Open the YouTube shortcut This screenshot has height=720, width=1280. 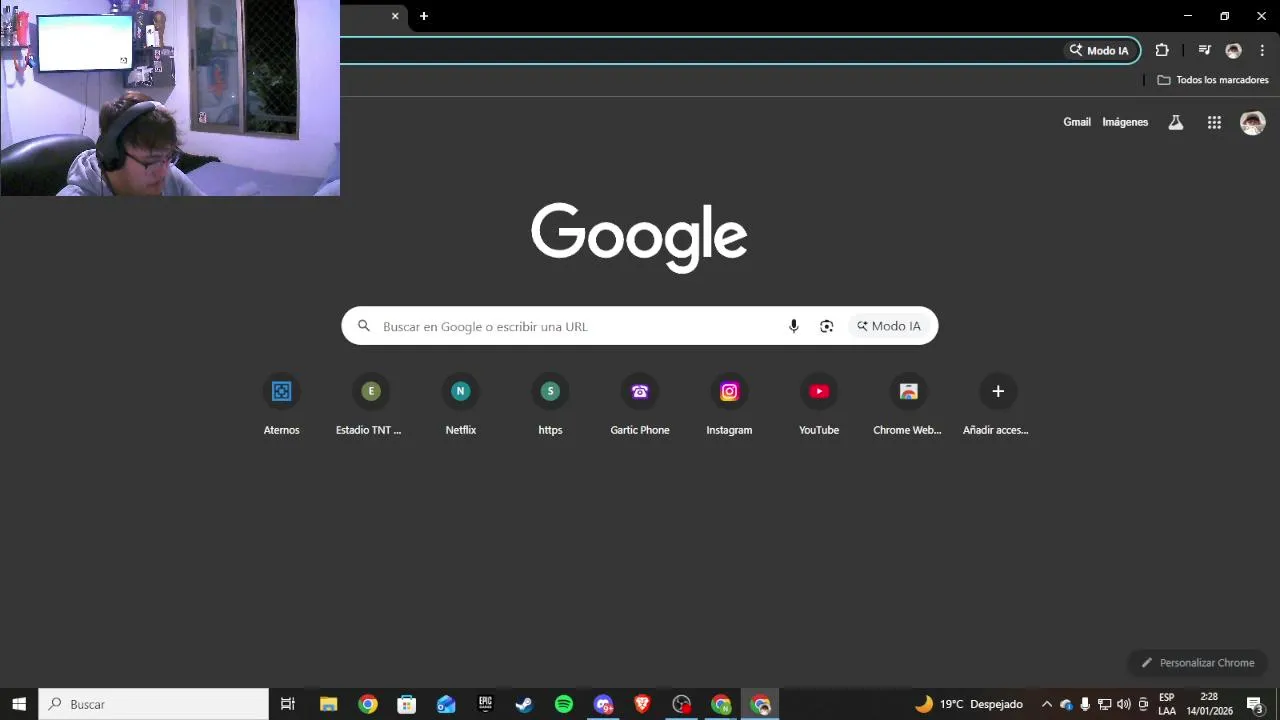(819, 405)
